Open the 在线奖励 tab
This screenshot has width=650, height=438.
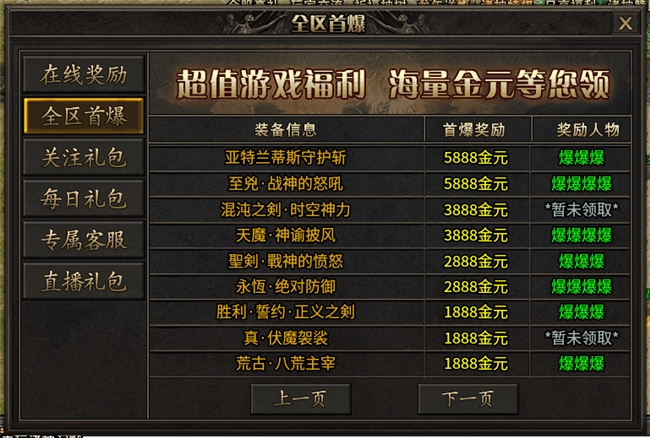pos(83,75)
